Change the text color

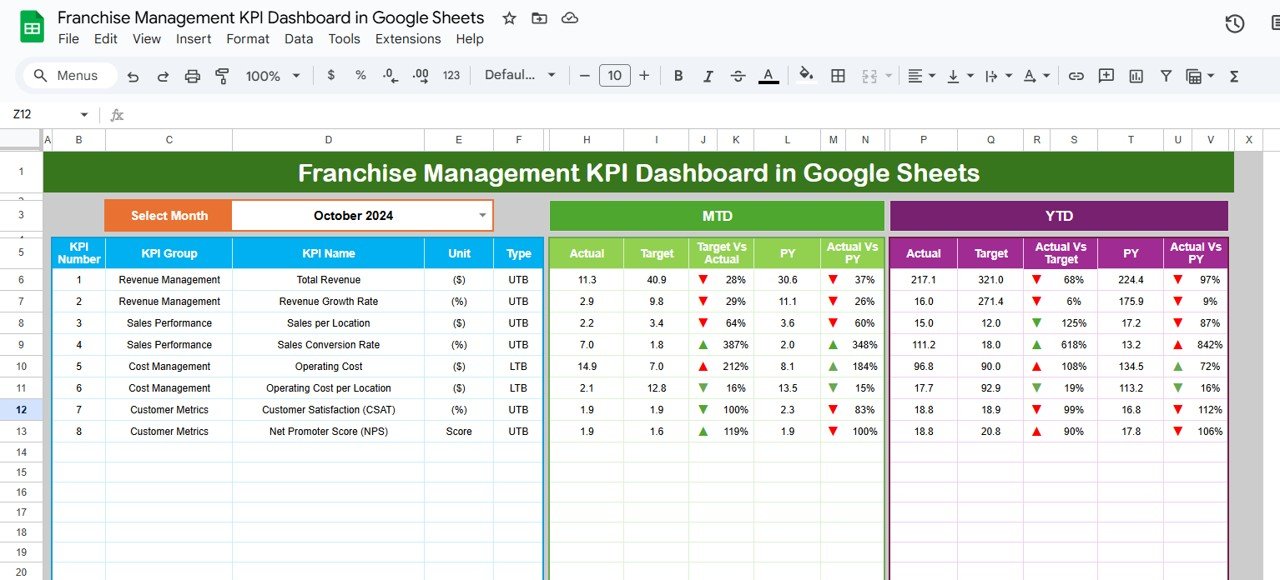(768, 74)
